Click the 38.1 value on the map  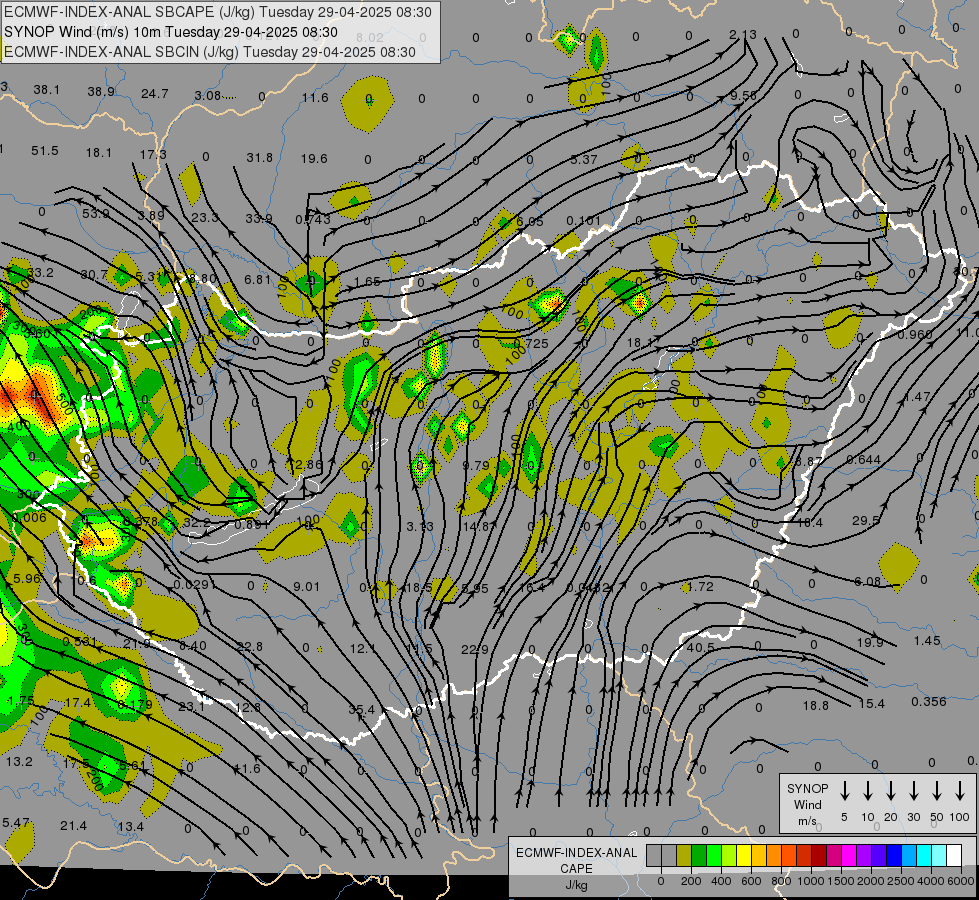47,90
